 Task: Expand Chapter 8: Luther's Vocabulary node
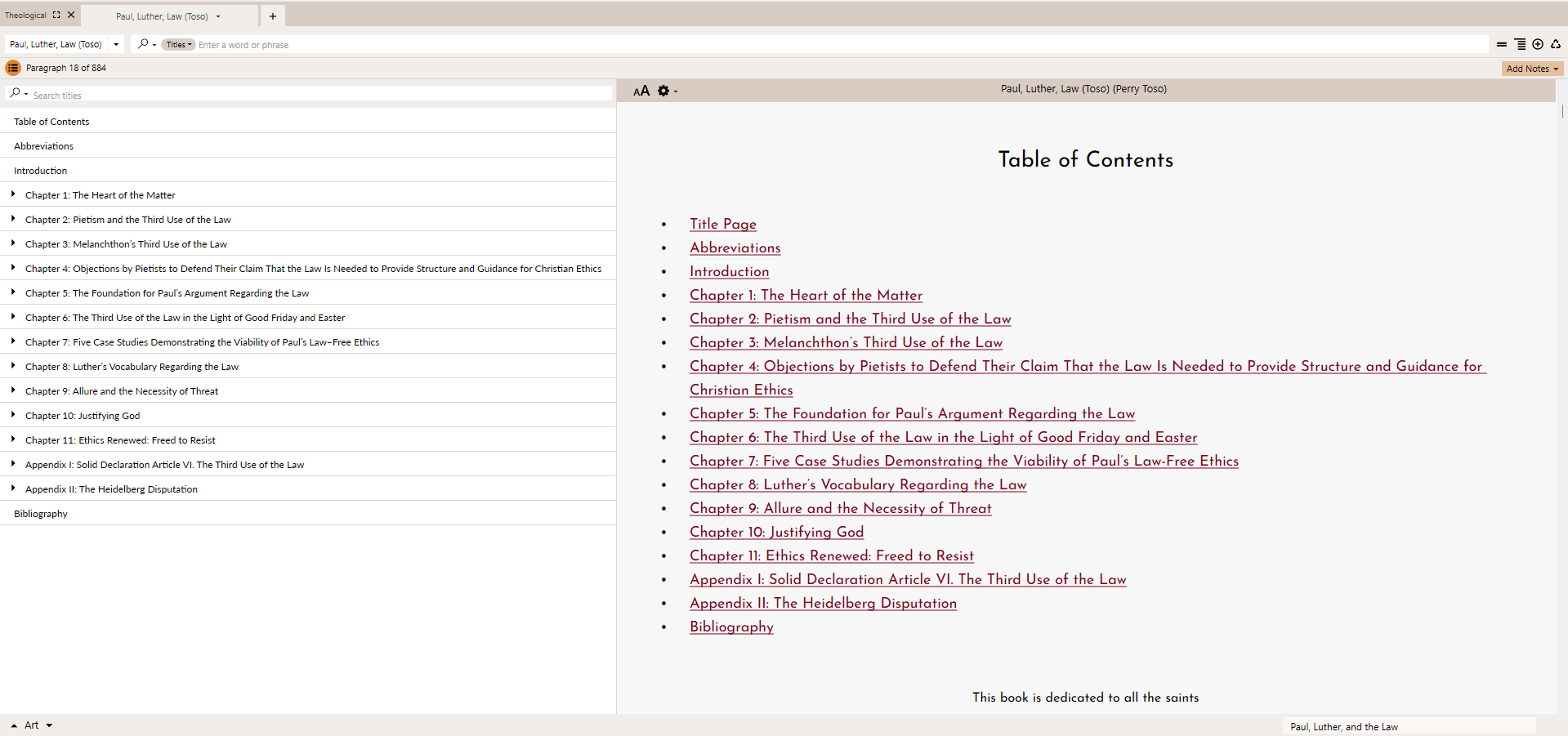(13, 366)
